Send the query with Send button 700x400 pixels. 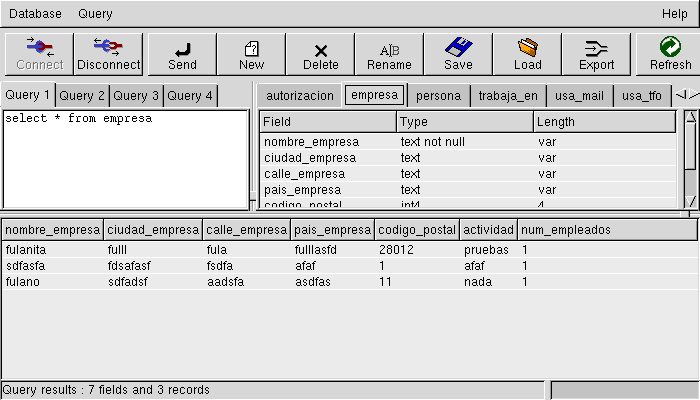pyautogui.click(x=182, y=53)
